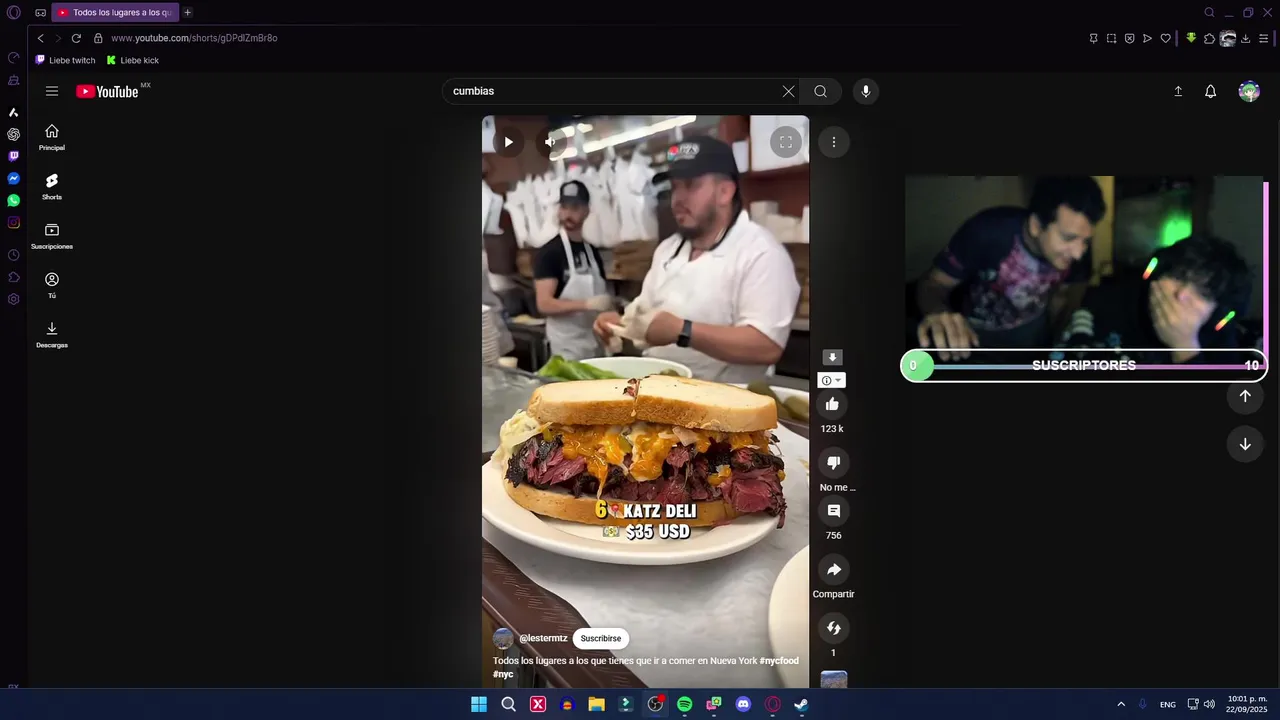Open Spotify from the Windows taskbar

tap(684, 704)
